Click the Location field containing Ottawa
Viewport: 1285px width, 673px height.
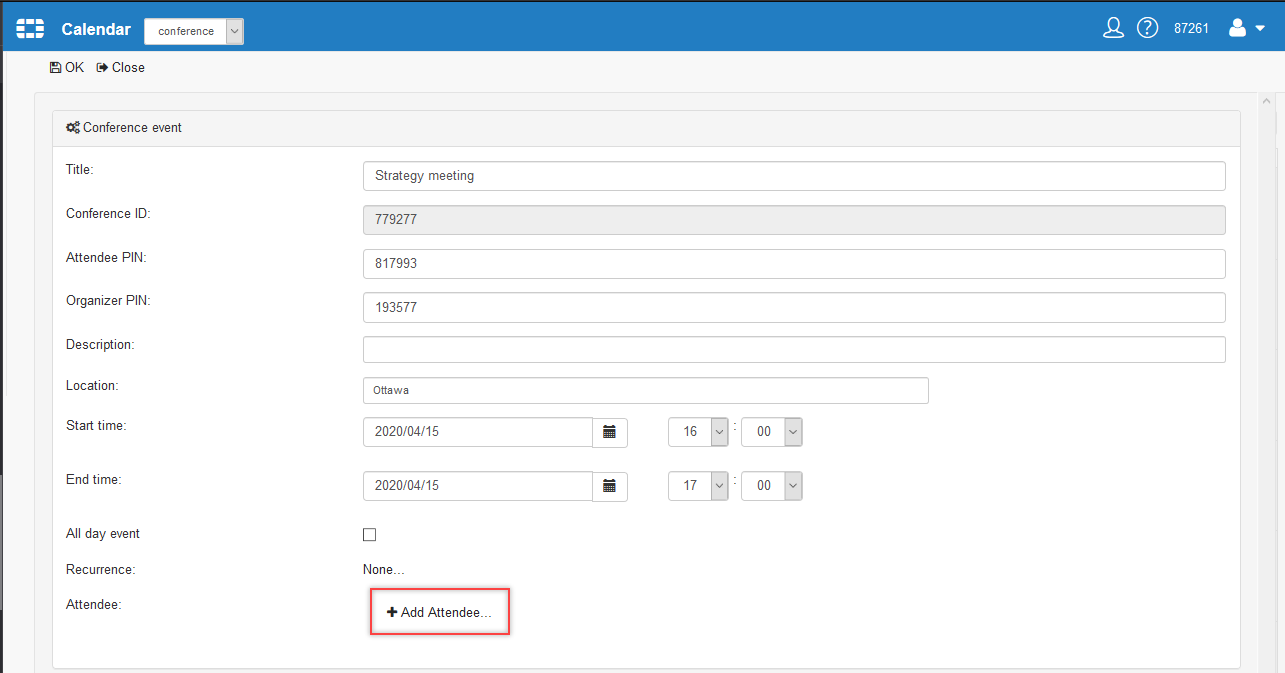(646, 390)
